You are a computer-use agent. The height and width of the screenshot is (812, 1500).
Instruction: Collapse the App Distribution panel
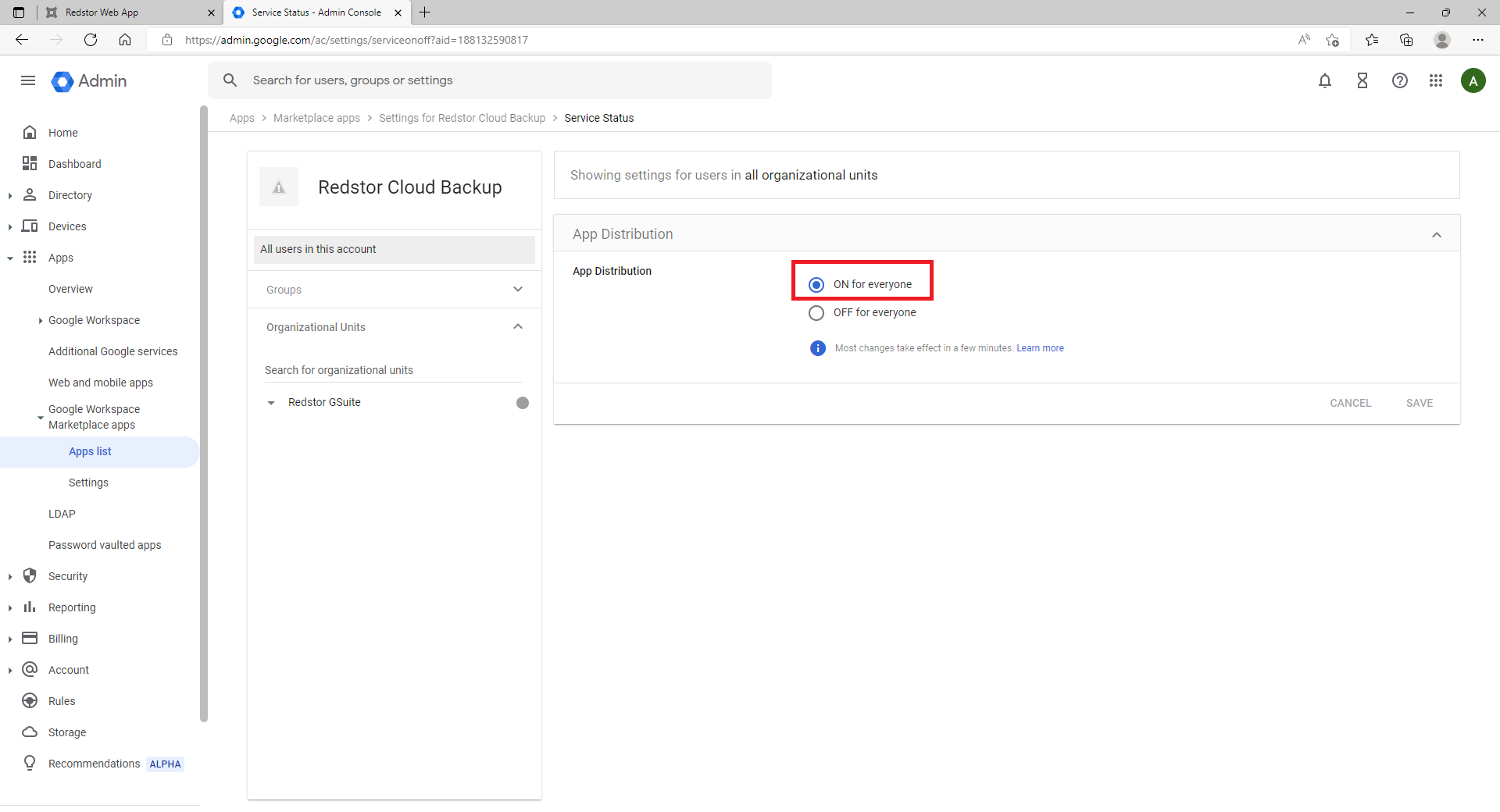coord(1437,235)
